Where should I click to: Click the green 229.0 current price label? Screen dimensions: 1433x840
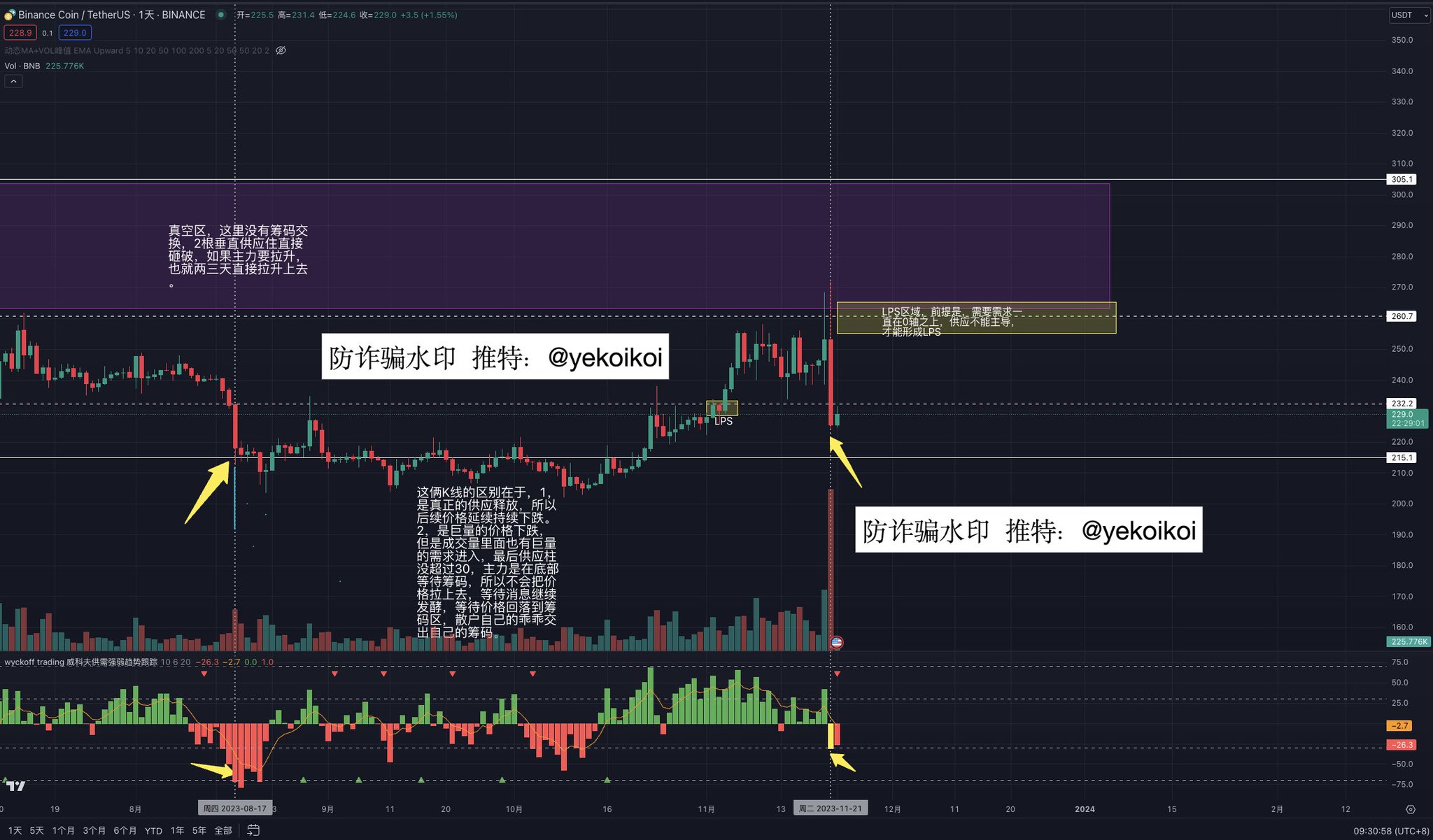[1407, 419]
